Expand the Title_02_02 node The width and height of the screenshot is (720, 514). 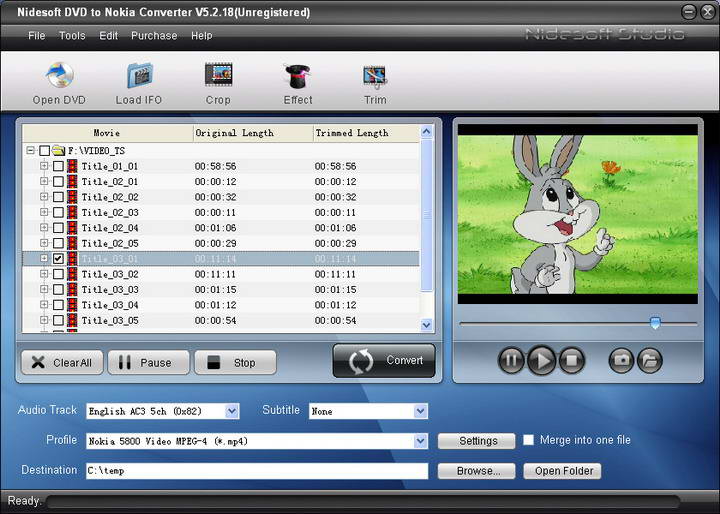44,197
